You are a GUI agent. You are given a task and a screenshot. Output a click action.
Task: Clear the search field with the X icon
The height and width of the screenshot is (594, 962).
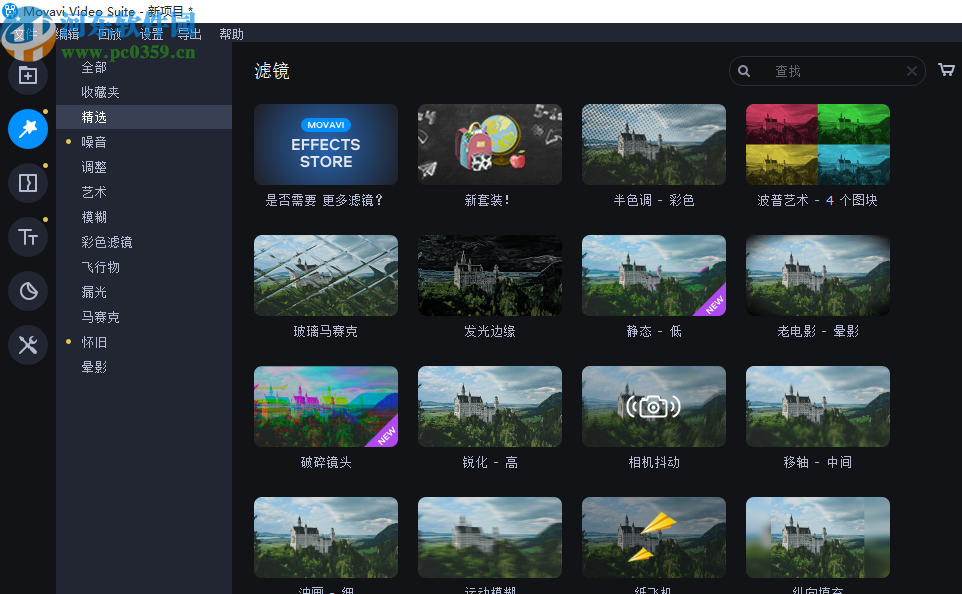tap(911, 71)
